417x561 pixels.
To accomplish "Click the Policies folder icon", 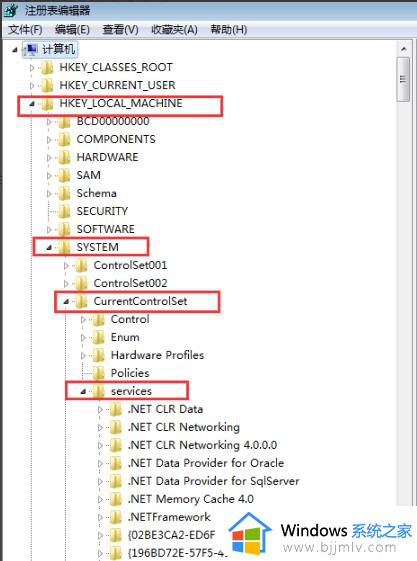I will [99, 373].
